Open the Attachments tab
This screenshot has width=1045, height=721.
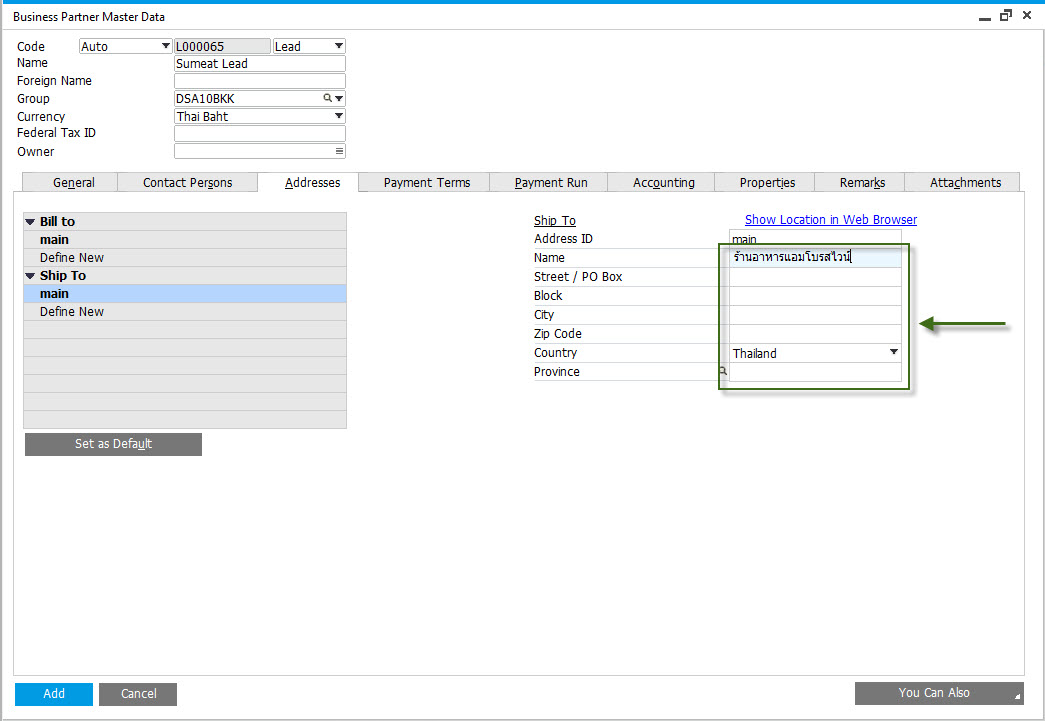click(963, 182)
